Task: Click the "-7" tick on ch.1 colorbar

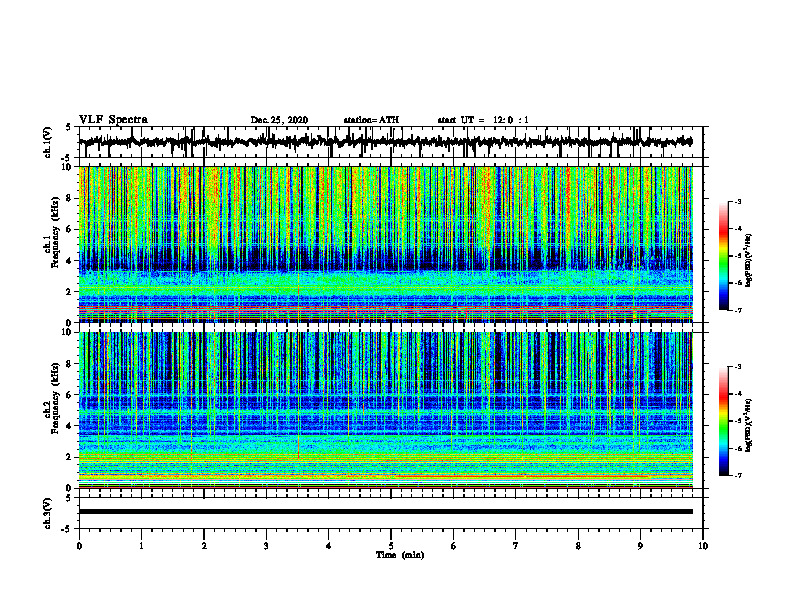Action: tap(738, 310)
